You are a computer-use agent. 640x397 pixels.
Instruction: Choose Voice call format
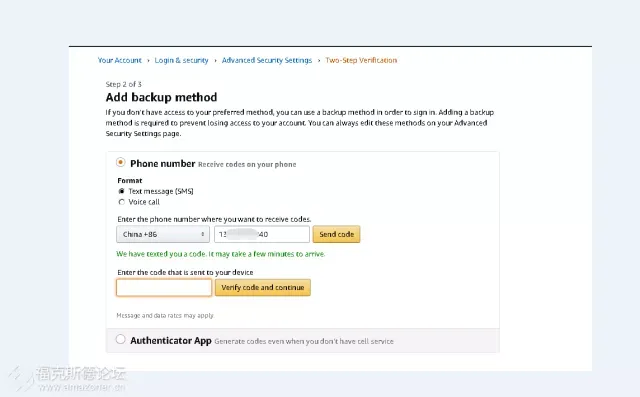pos(122,202)
